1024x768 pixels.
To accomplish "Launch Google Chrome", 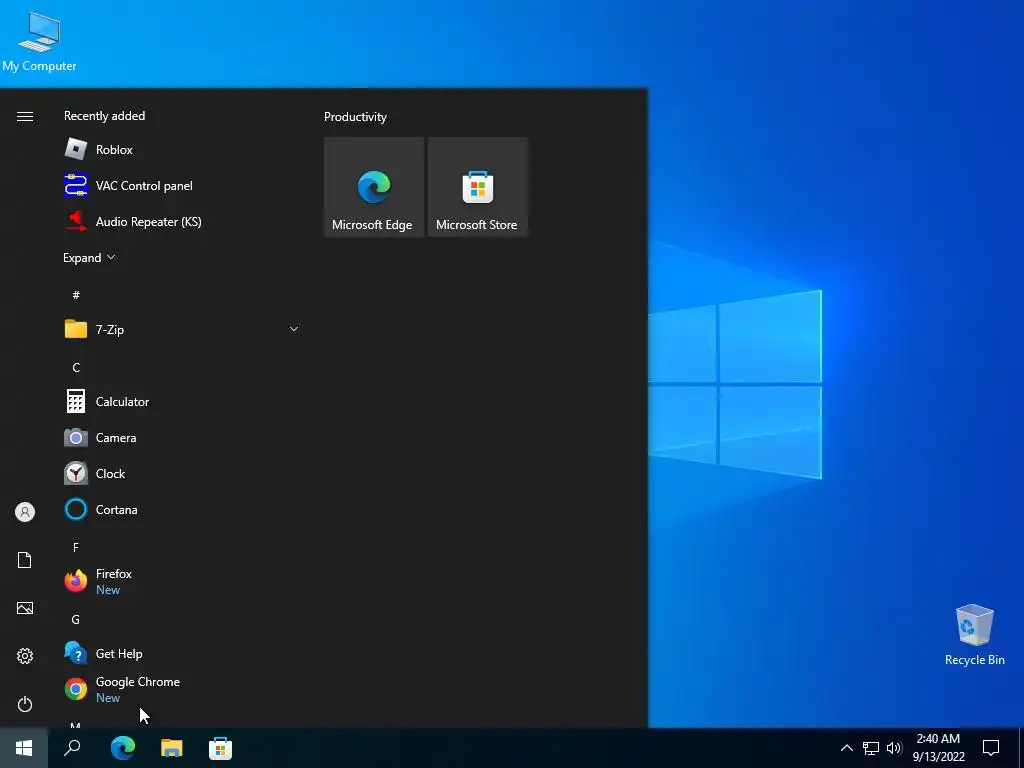I will point(182,689).
